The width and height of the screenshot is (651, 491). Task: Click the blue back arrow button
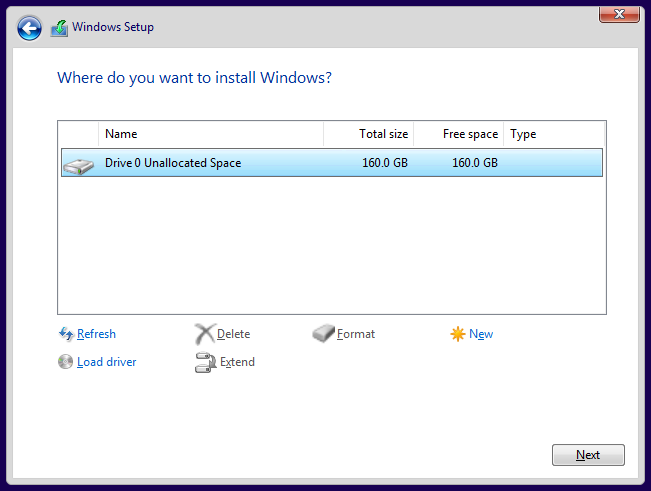click(30, 28)
